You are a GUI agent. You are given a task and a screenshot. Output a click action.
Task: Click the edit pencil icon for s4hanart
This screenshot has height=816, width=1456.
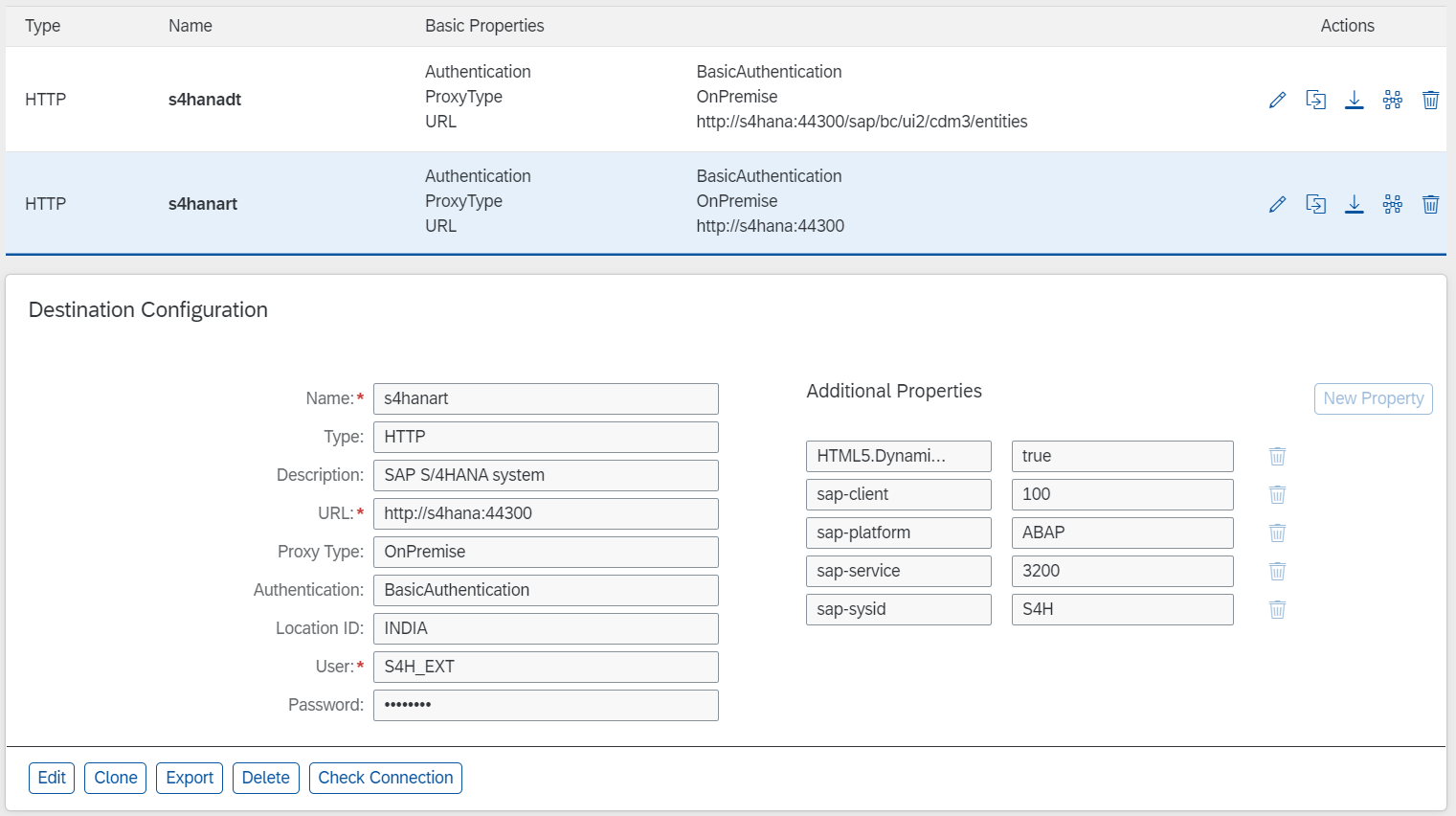click(1277, 204)
